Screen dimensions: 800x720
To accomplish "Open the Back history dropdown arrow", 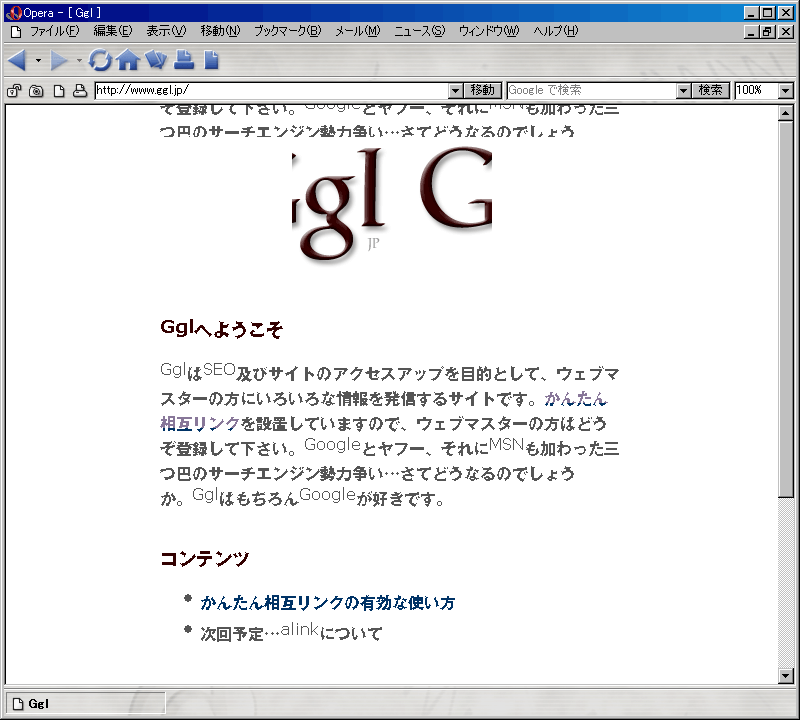I will tap(38, 61).
